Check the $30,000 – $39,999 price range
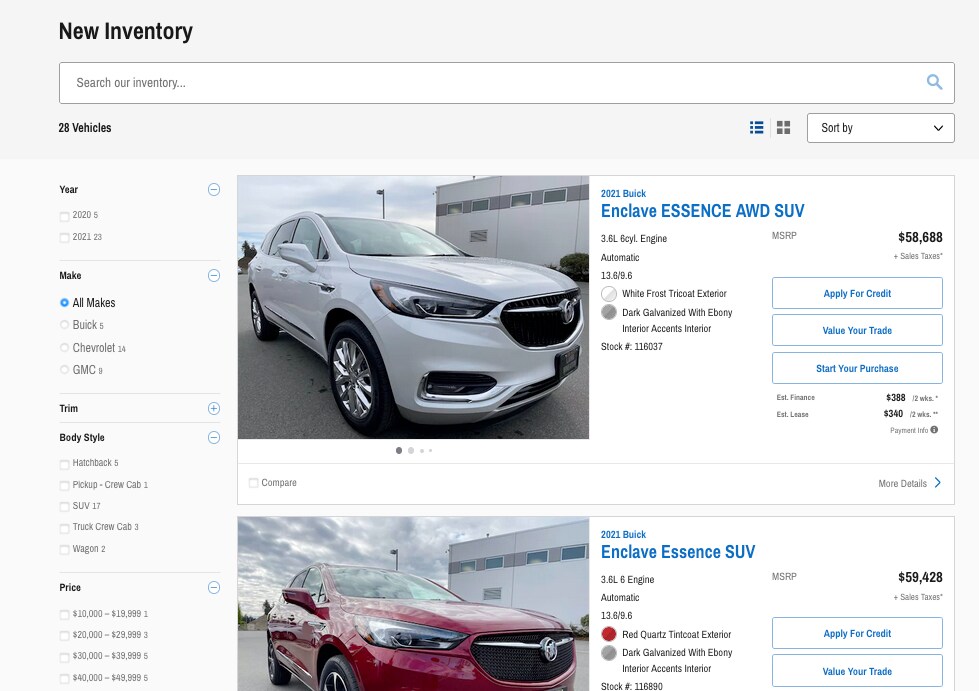The height and width of the screenshot is (691, 979). (64, 657)
